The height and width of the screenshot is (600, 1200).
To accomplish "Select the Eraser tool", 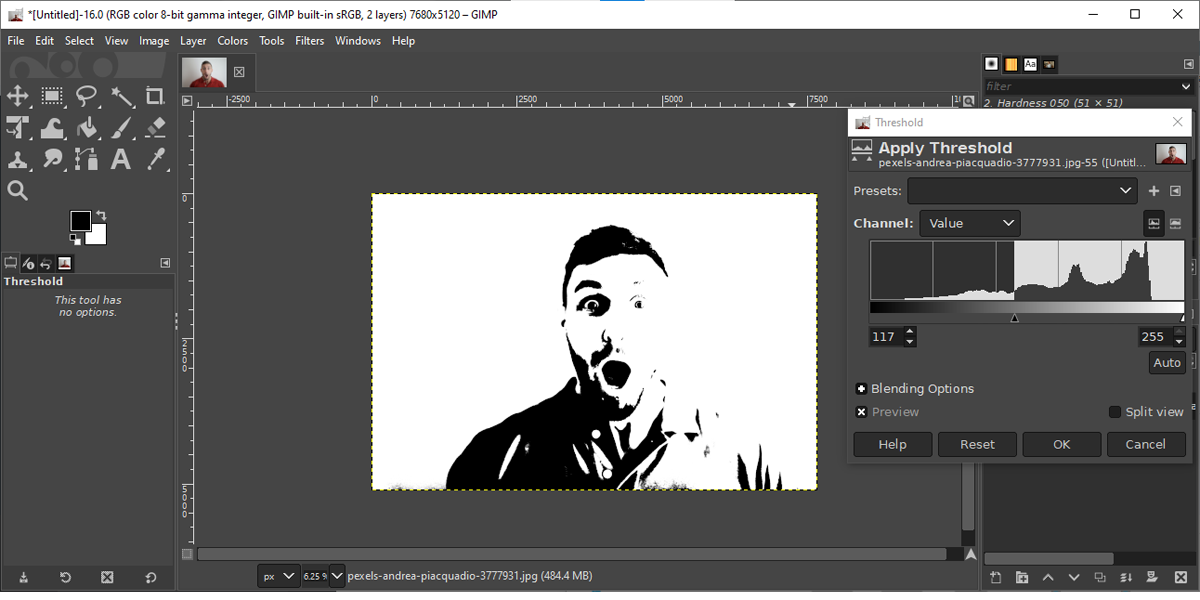I will coord(154,128).
